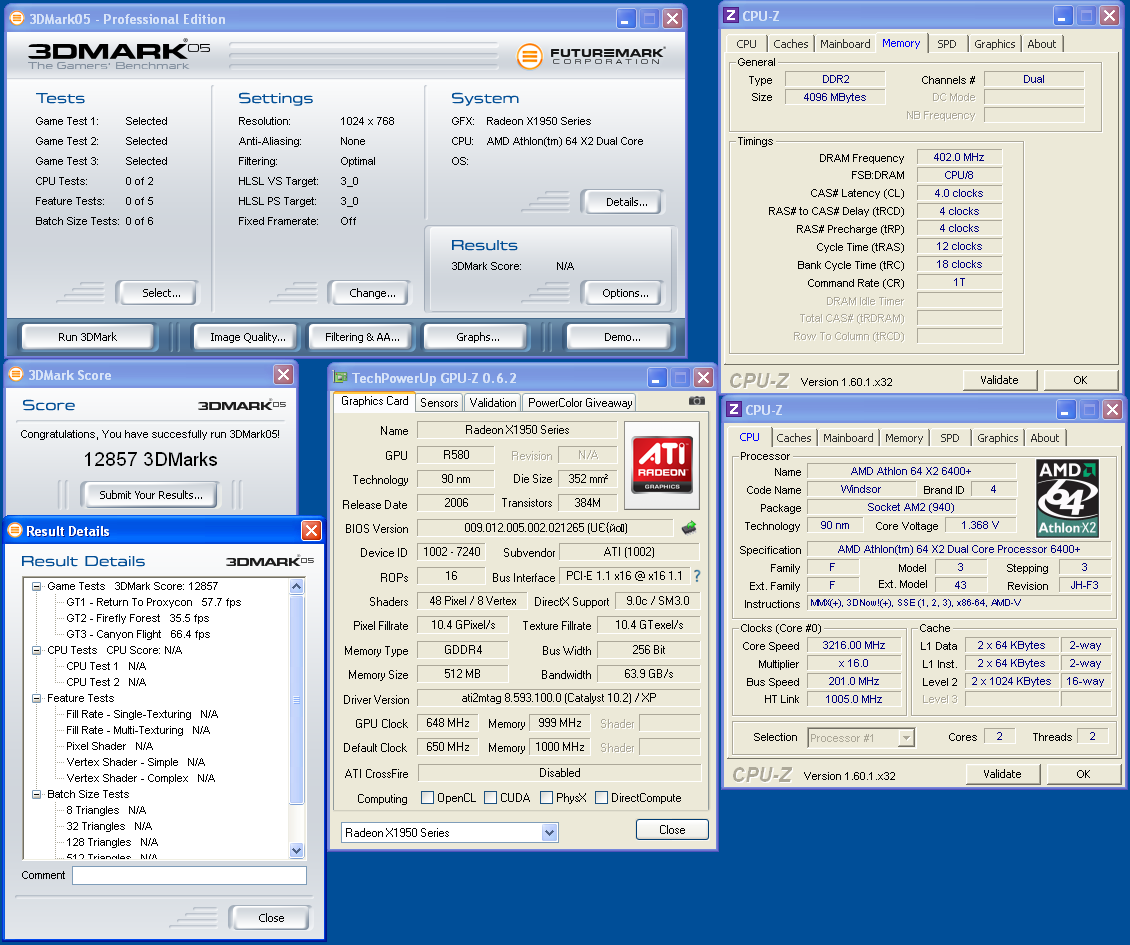Collapse the Feature Tests tree node
The width and height of the screenshot is (1130, 945).
tap(36, 698)
